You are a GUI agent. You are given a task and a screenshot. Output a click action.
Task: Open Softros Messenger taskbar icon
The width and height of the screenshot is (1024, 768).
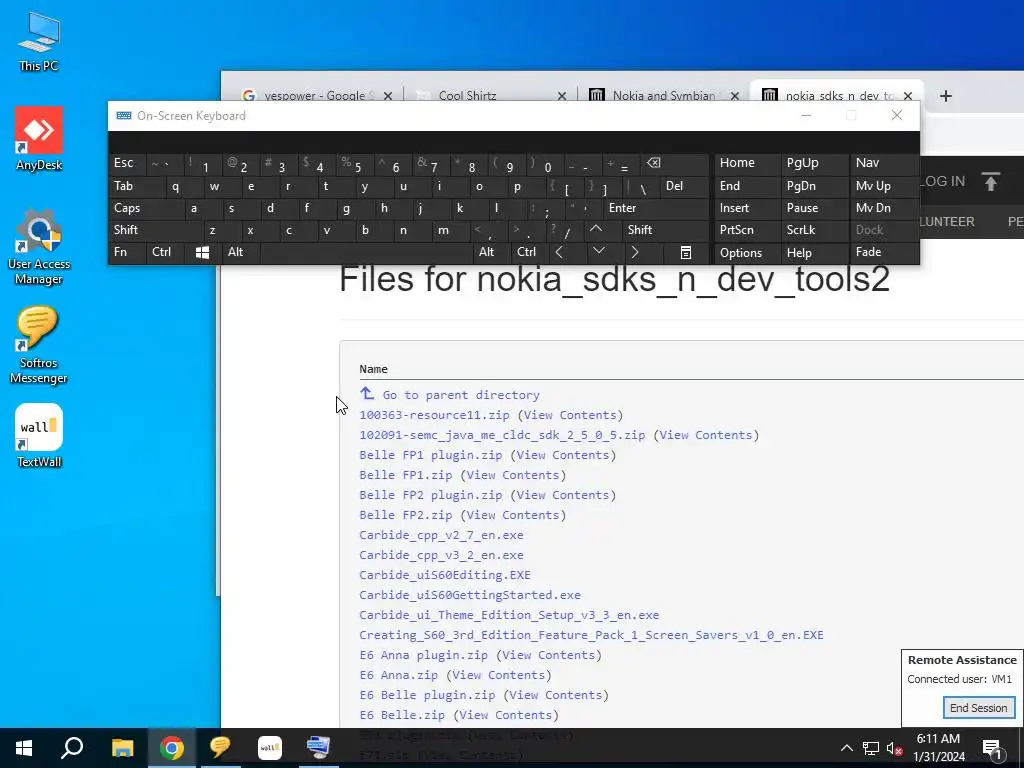click(220, 748)
